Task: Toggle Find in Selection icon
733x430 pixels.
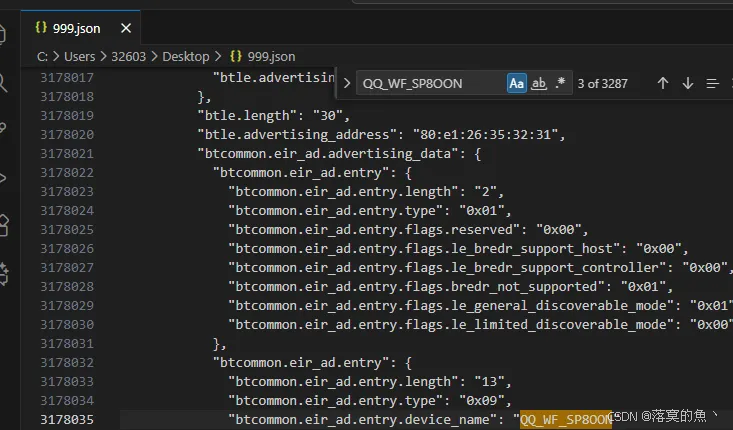Action: (712, 83)
